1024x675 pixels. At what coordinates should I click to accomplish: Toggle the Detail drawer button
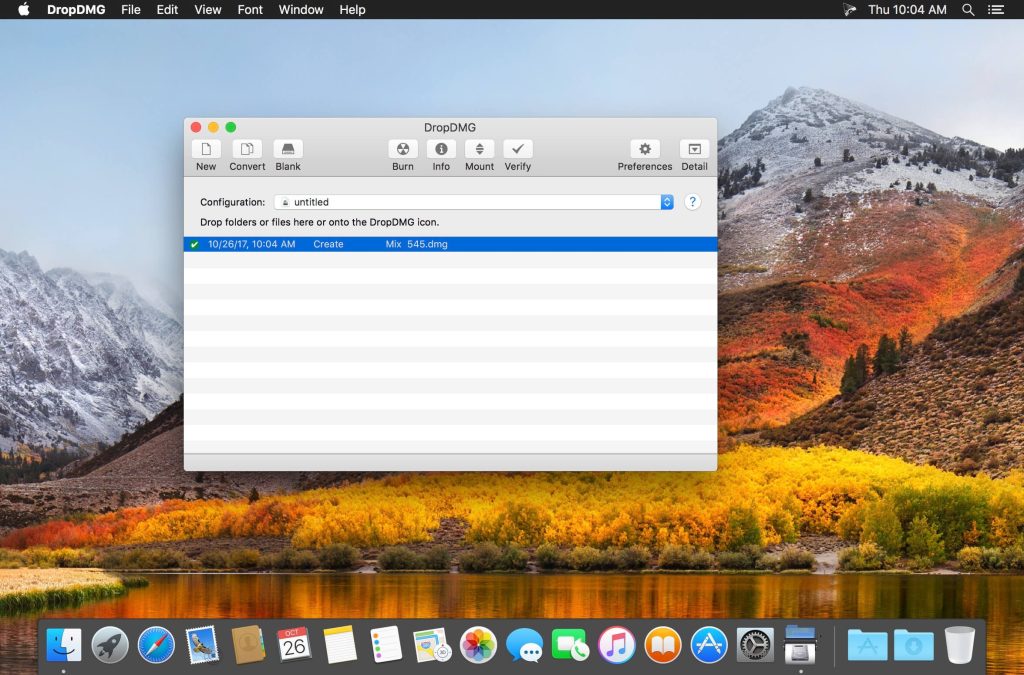pyautogui.click(x=694, y=149)
